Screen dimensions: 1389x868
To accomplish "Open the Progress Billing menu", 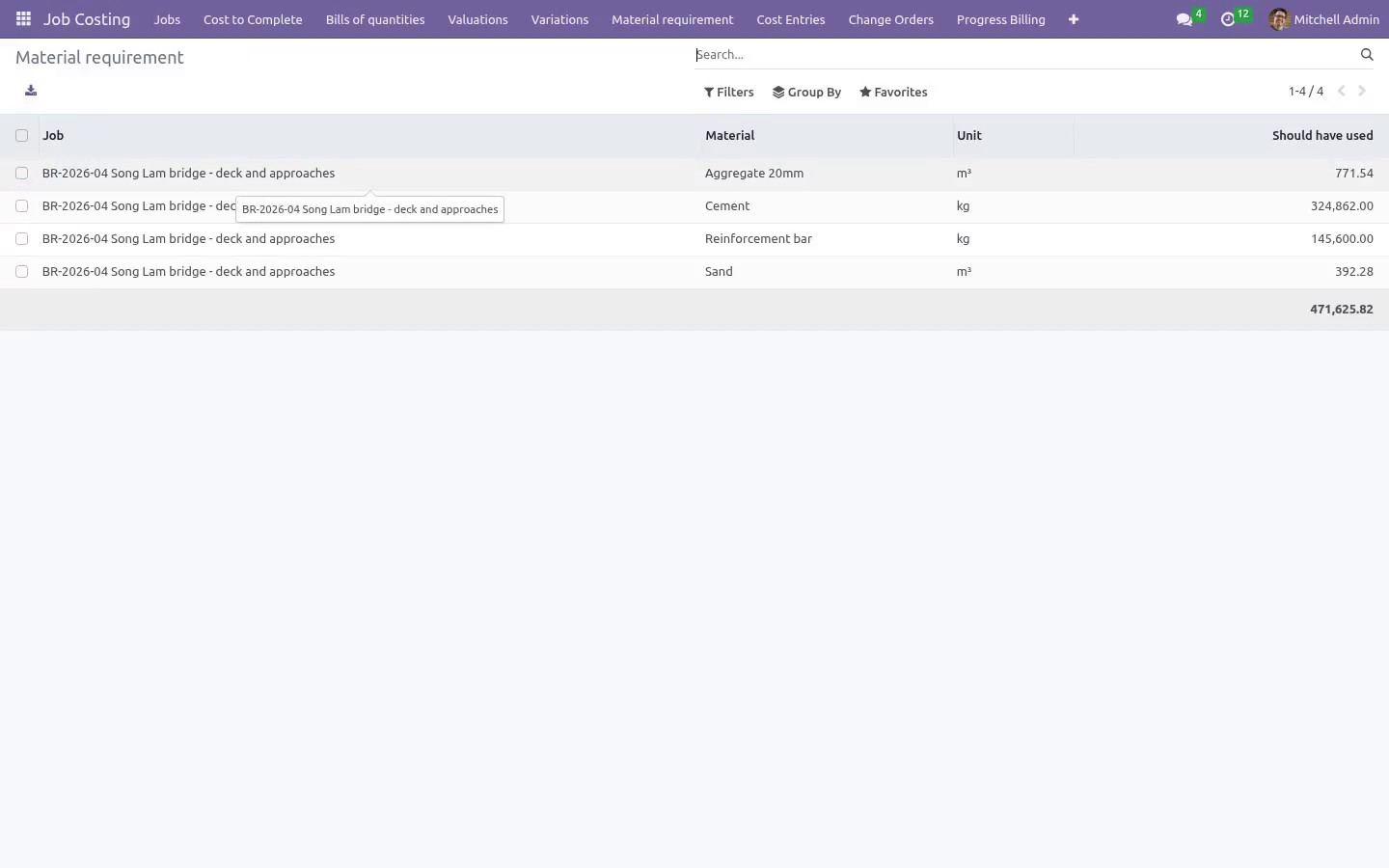I will coord(1001,19).
